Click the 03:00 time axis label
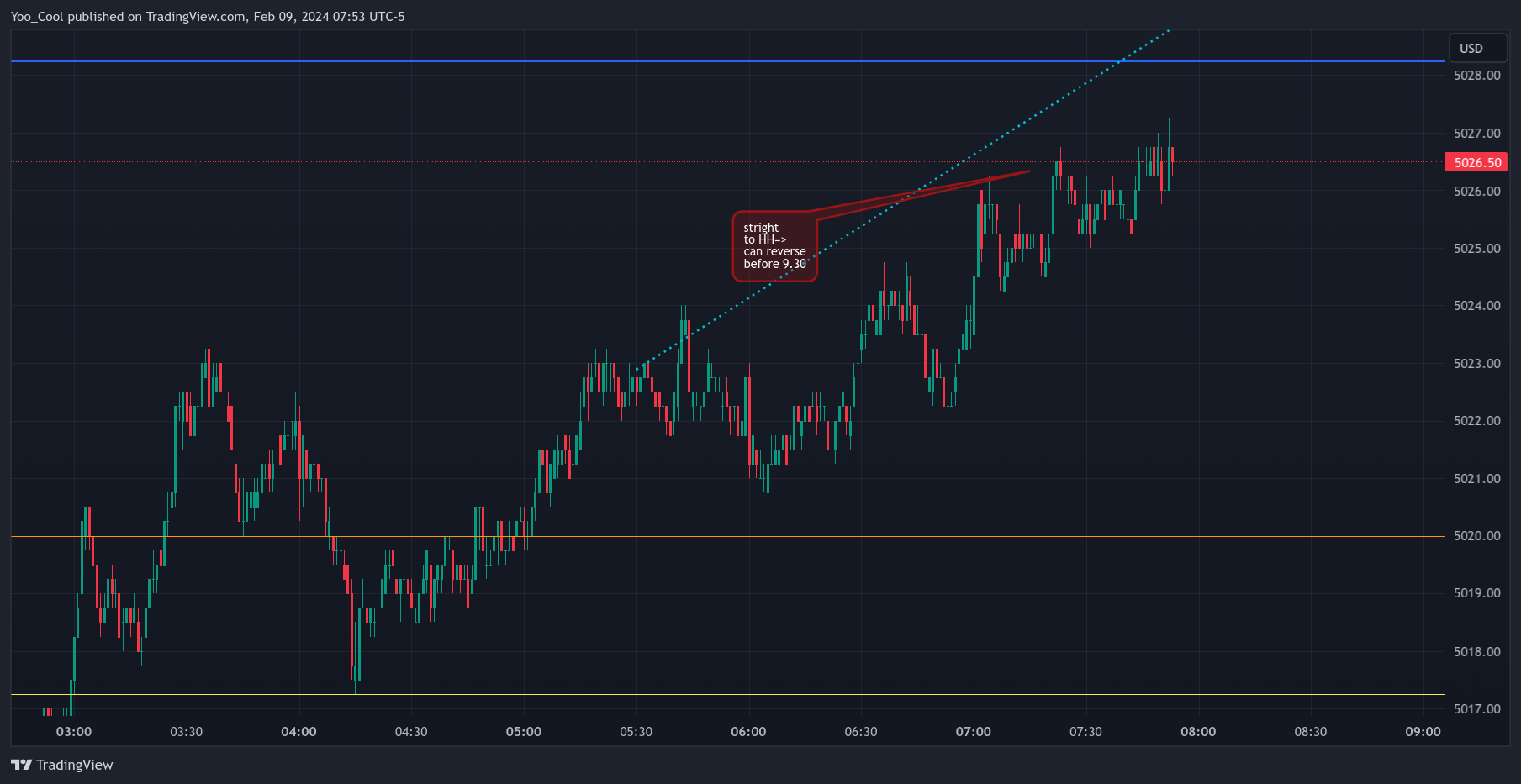 coord(74,732)
